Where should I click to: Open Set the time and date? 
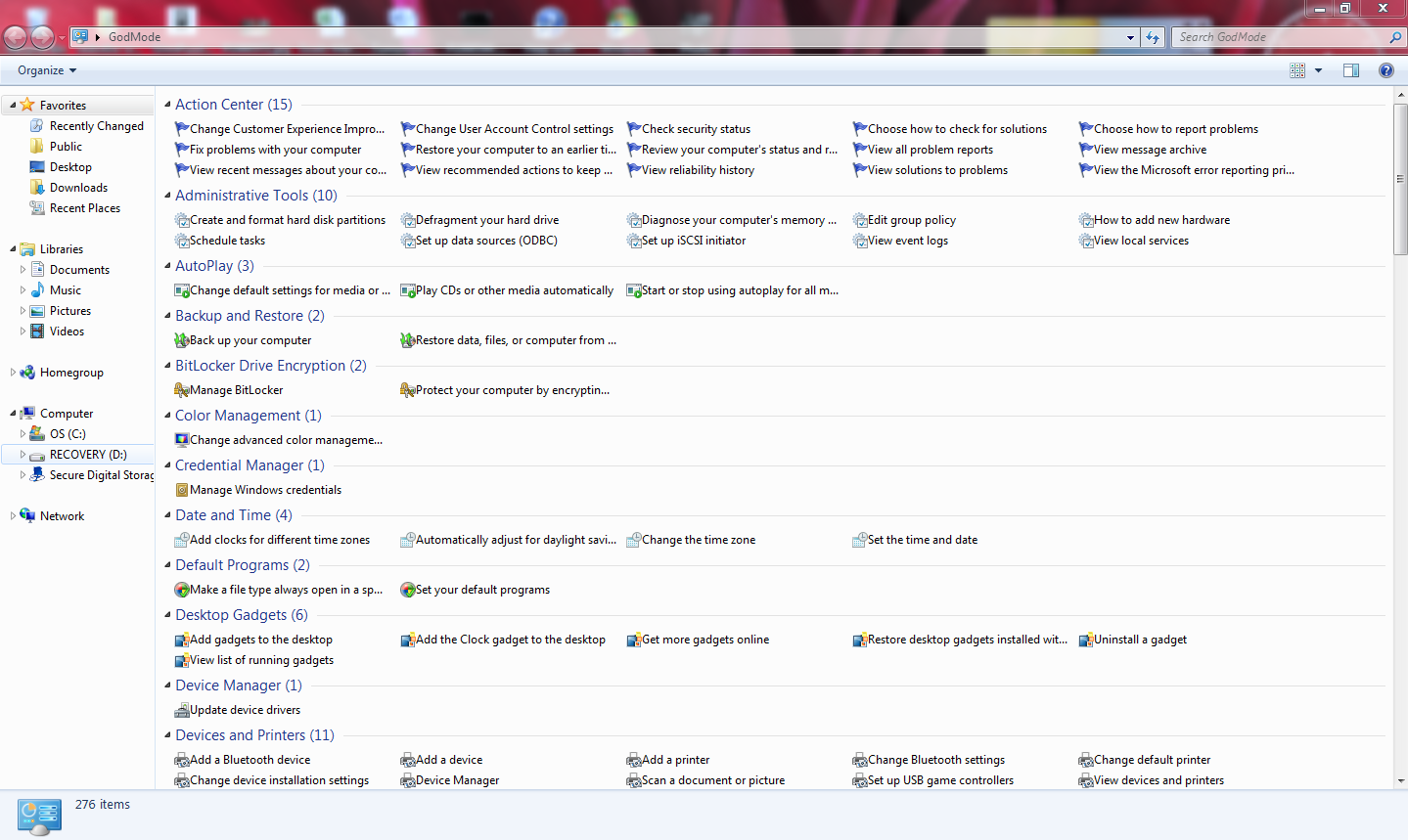923,540
